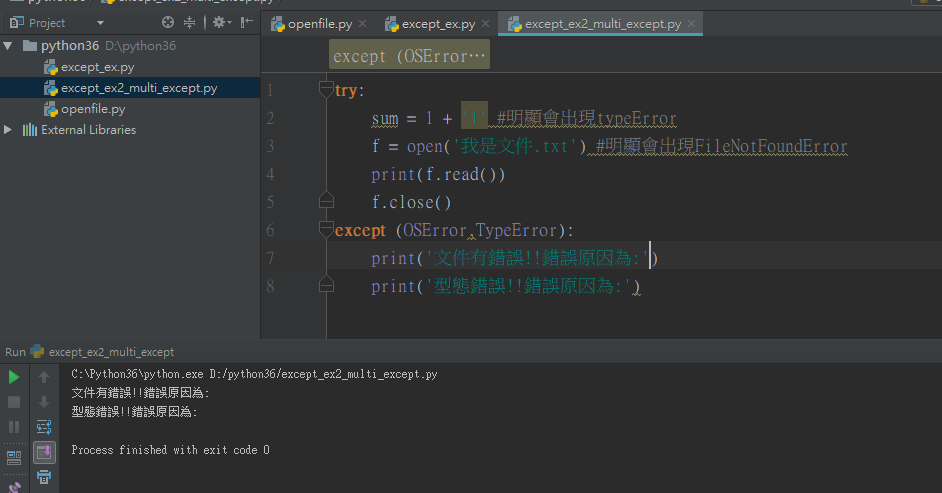Stop the running process
942x493 pixels.
point(14,402)
